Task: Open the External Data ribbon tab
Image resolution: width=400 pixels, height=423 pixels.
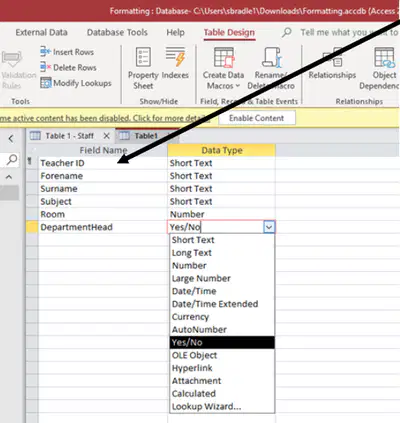Action: coord(41,32)
